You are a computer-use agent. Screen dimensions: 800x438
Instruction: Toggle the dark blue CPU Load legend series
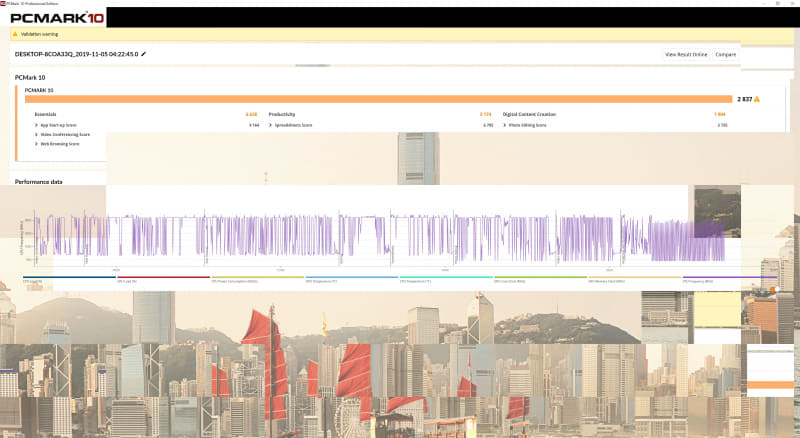pos(69,279)
